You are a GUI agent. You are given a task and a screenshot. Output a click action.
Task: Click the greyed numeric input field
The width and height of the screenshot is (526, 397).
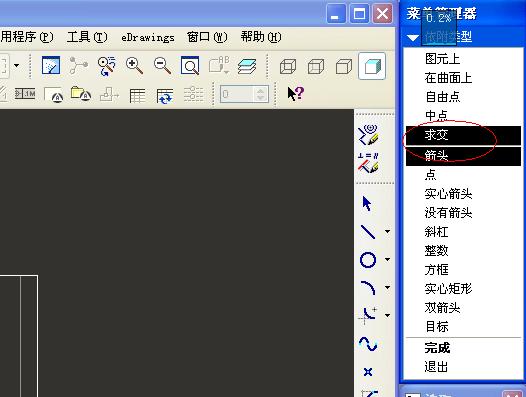(x=236, y=94)
